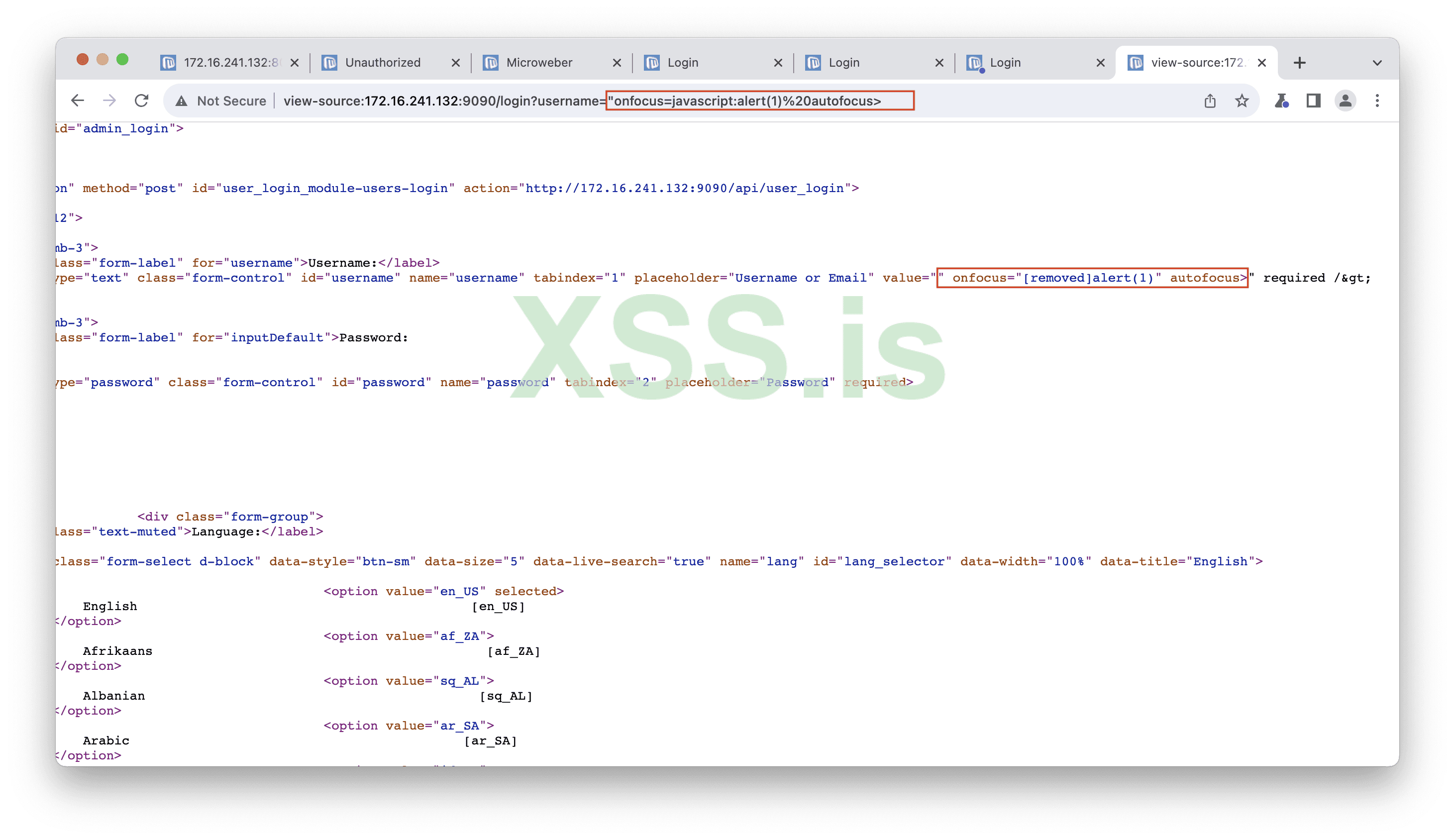1455x840 pixels.
Task: Reload the page with refresh icon
Action: coord(142,101)
